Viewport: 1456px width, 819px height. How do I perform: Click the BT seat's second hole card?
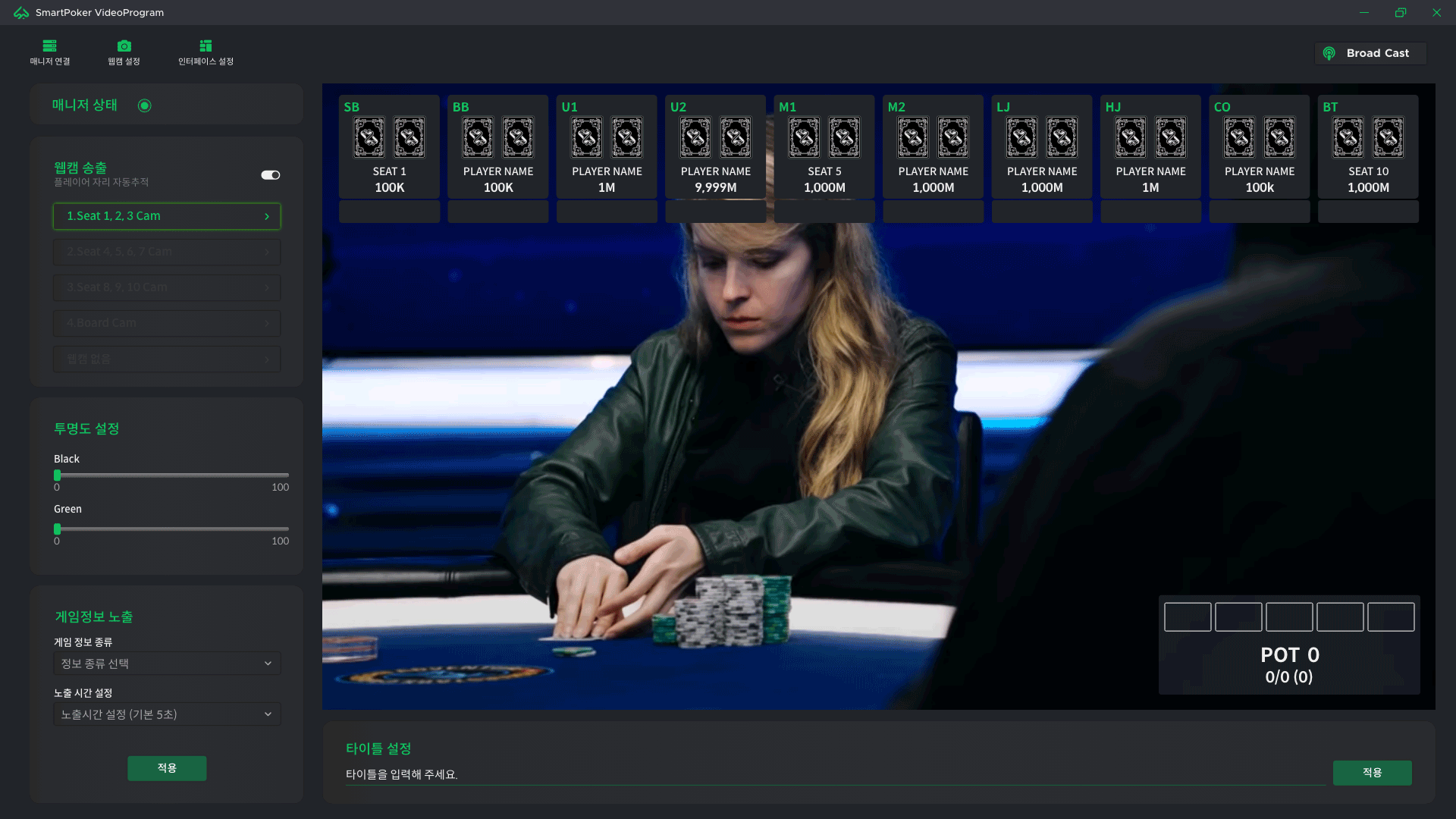(1389, 137)
